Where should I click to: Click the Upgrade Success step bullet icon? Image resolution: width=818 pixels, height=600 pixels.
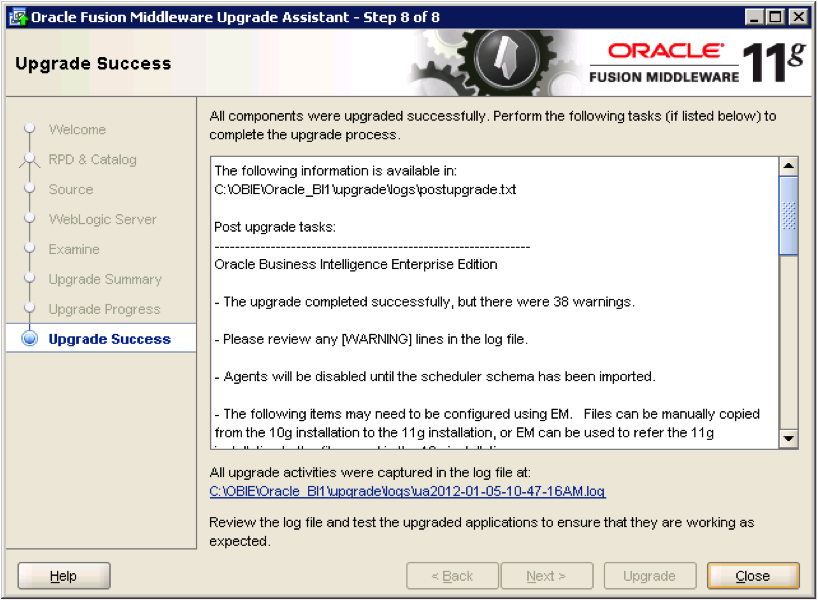pyautogui.click(x=30, y=339)
